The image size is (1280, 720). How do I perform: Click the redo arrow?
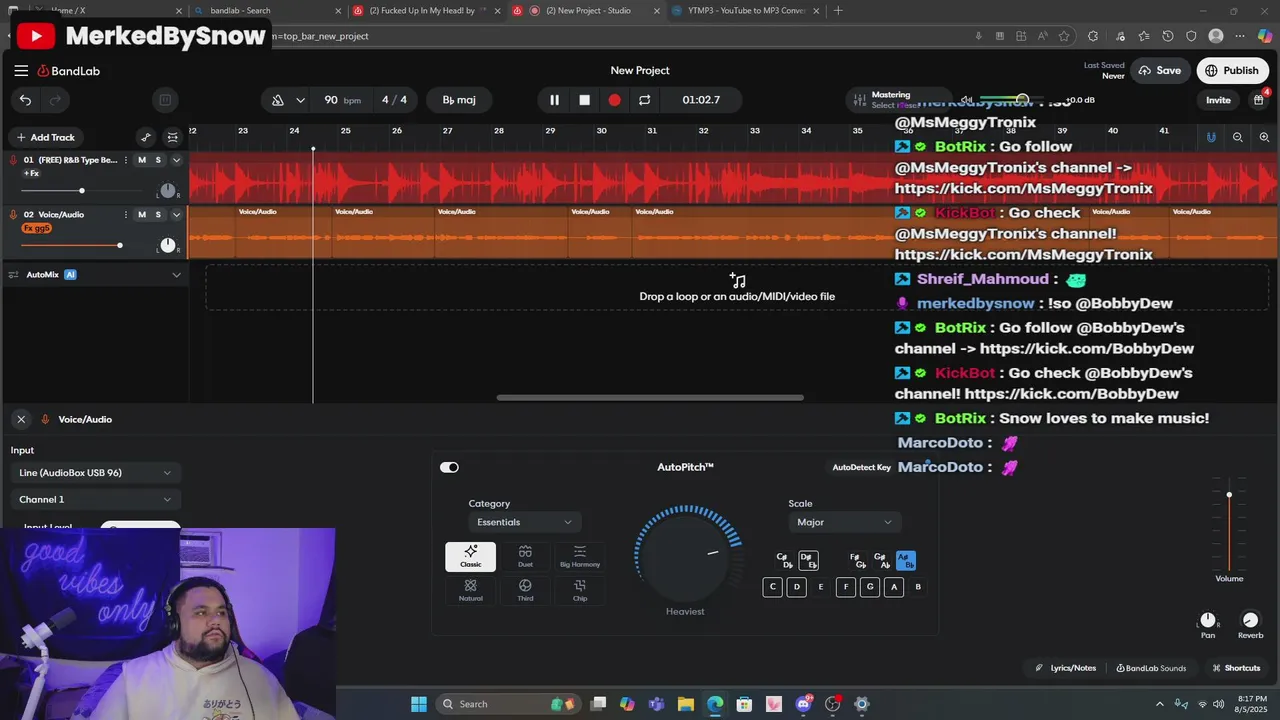[55, 100]
